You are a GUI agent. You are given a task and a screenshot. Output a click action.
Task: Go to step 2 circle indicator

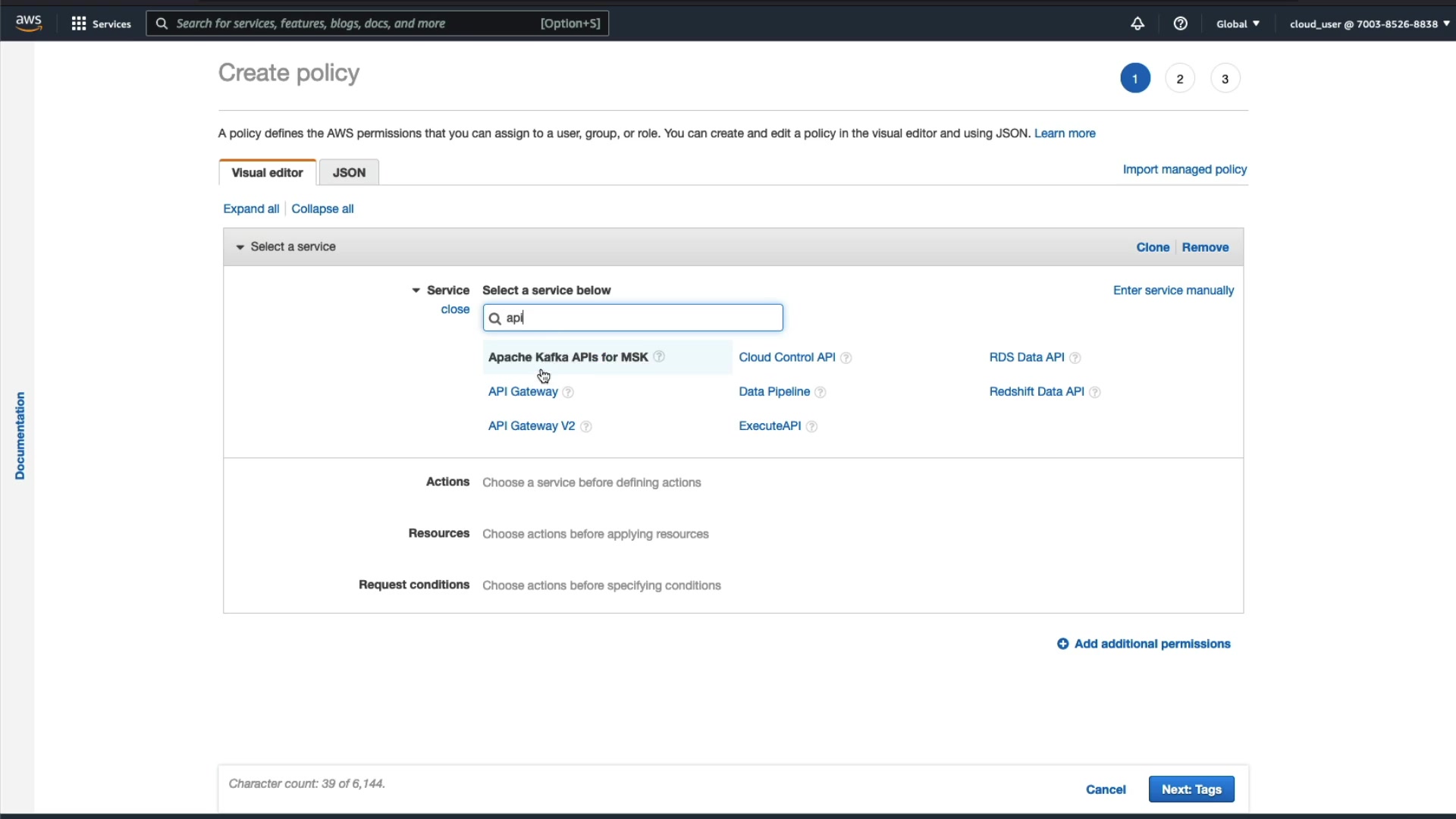pyautogui.click(x=1179, y=79)
